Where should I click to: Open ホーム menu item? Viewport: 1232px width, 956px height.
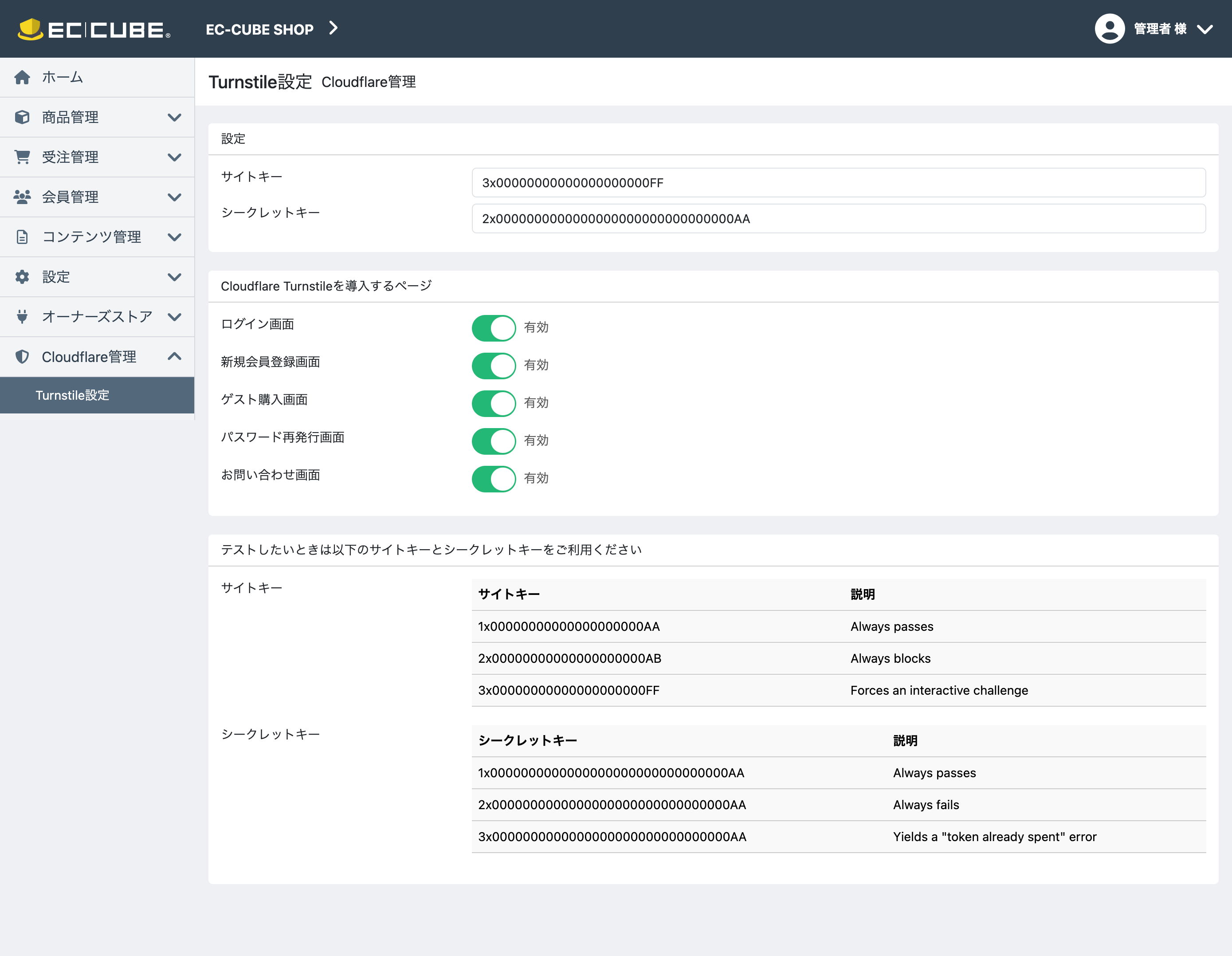click(97, 77)
